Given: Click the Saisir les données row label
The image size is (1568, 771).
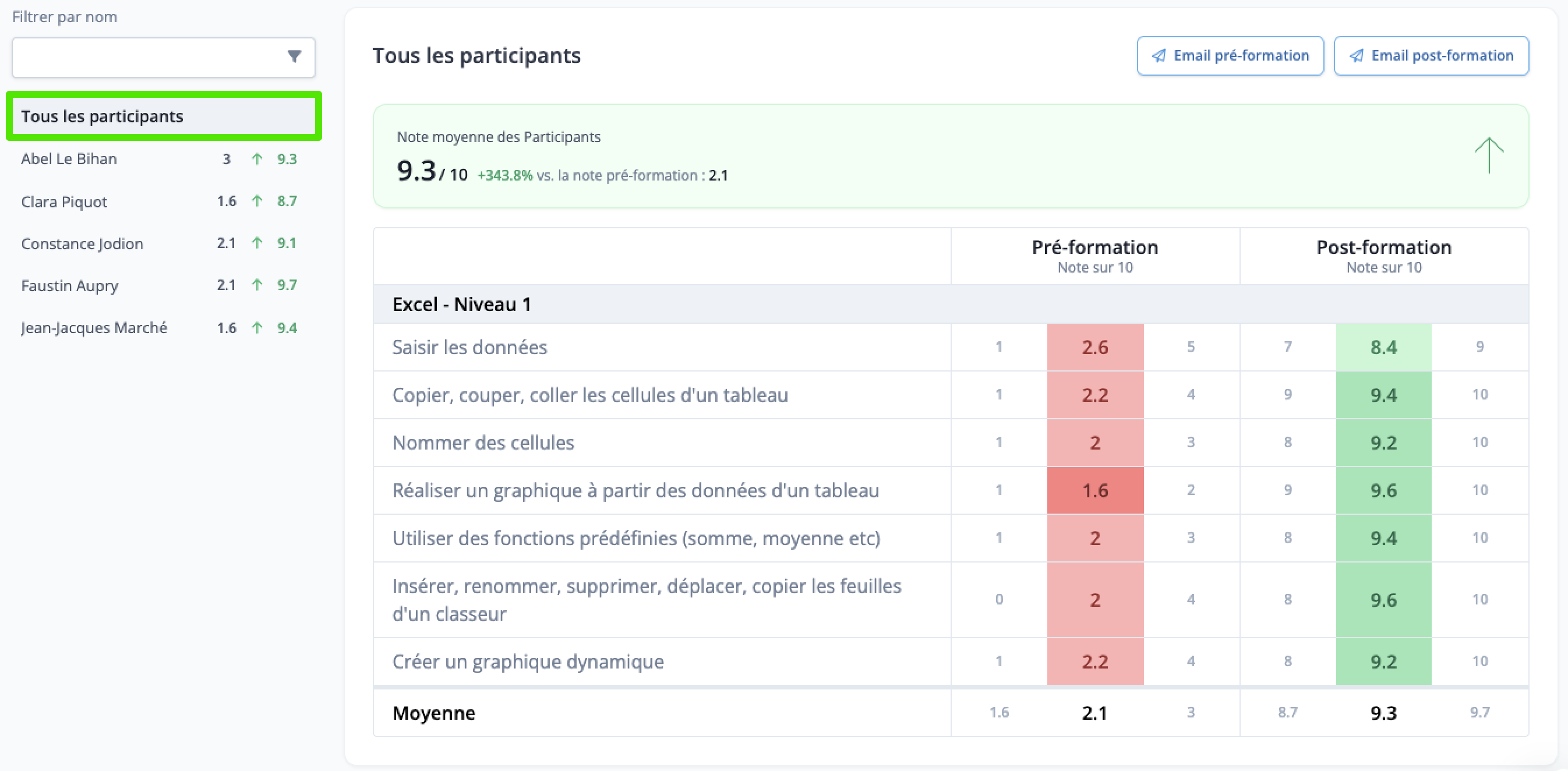Looking at the screenshot, I should coord(469,348).
